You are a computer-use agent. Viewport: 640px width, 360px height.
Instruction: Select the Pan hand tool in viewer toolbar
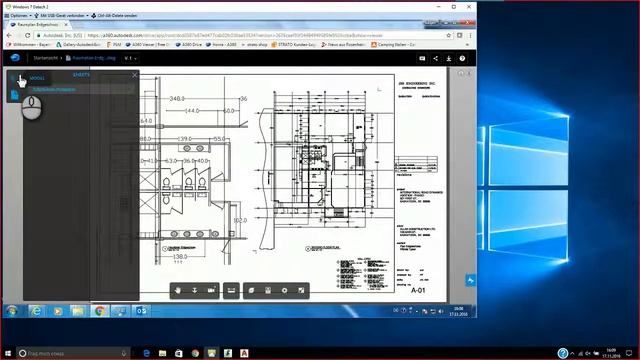[x=178, y=290]
